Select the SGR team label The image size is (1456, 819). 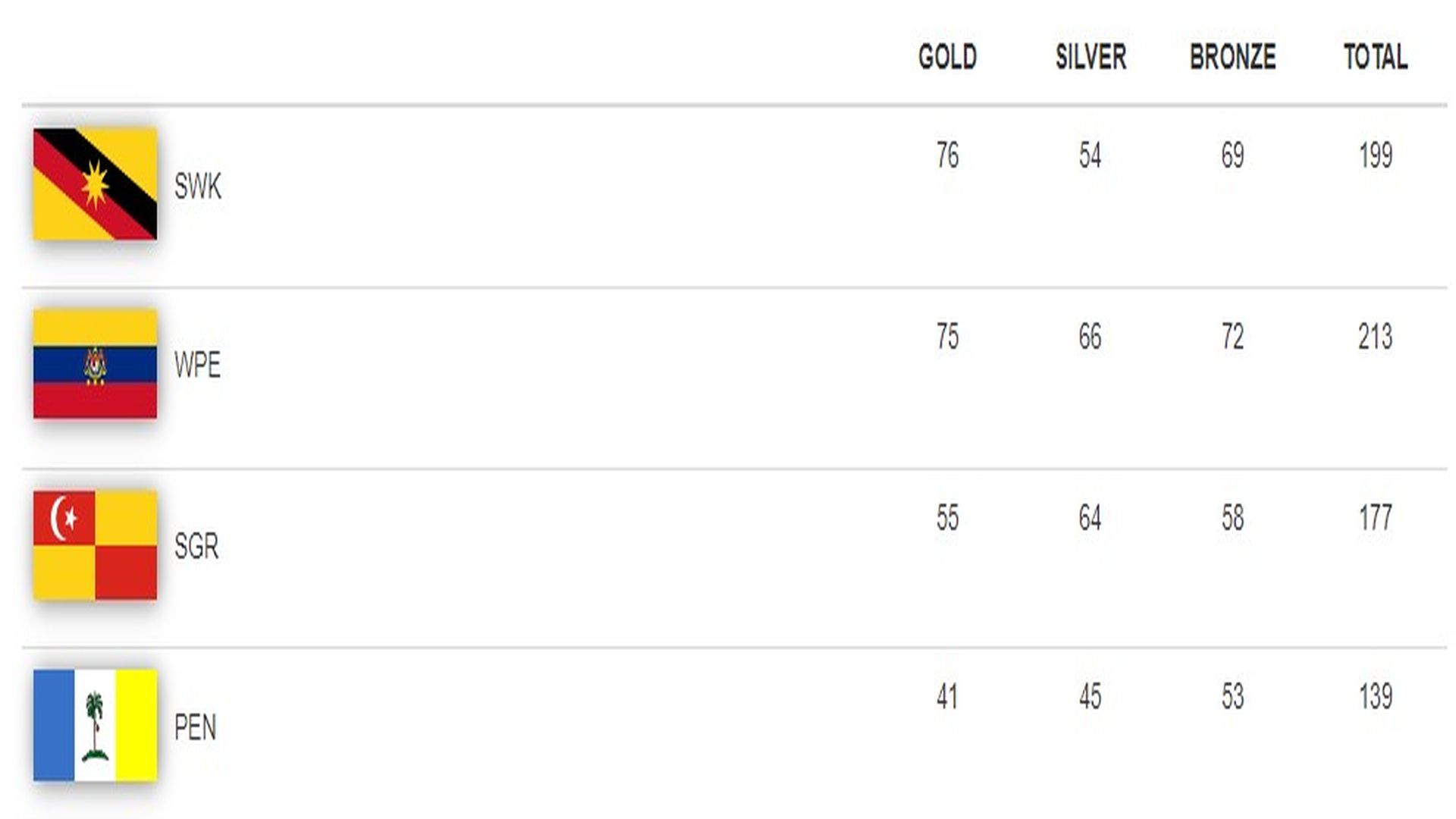pos(196,546)
